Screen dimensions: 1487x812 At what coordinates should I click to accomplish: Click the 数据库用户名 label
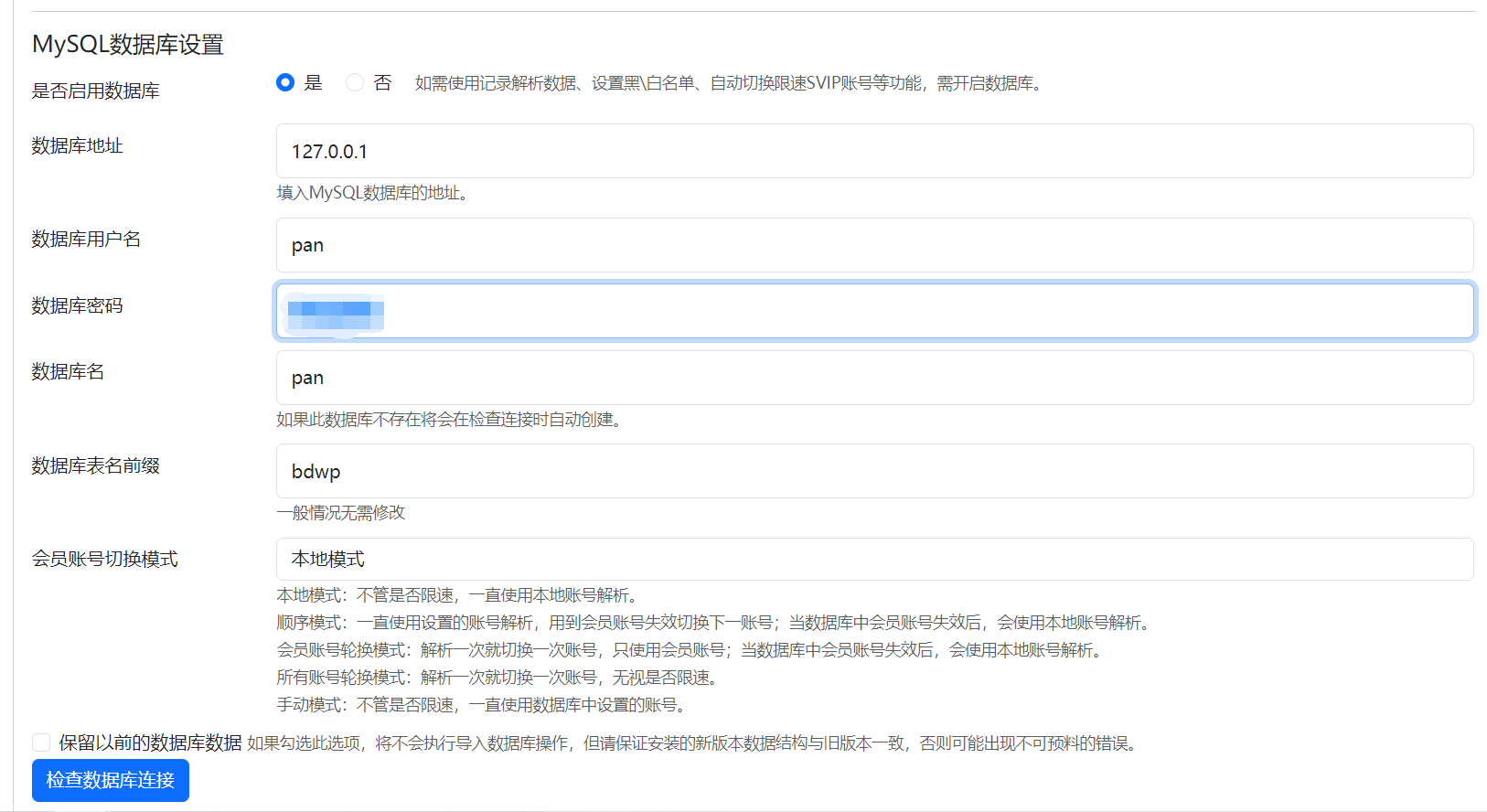87,239
